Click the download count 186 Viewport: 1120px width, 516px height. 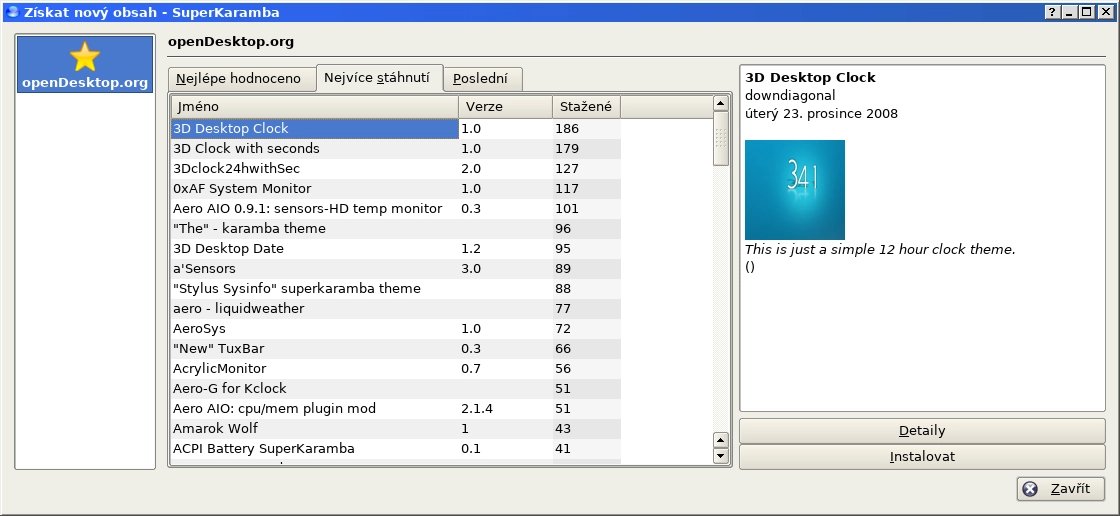(569, 129)
